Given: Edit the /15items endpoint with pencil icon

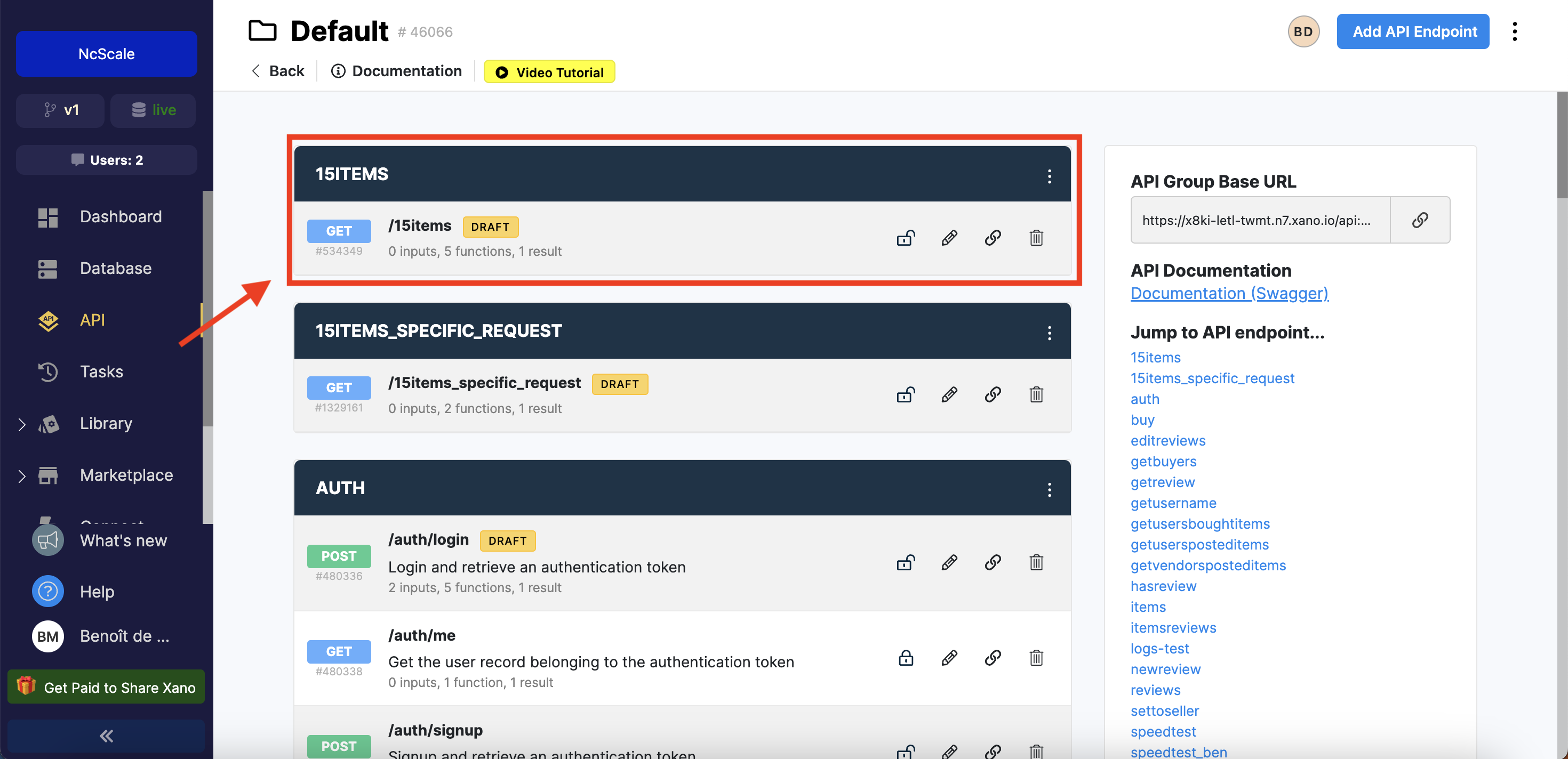Looking at the screenshot, I should click(949, 237).
